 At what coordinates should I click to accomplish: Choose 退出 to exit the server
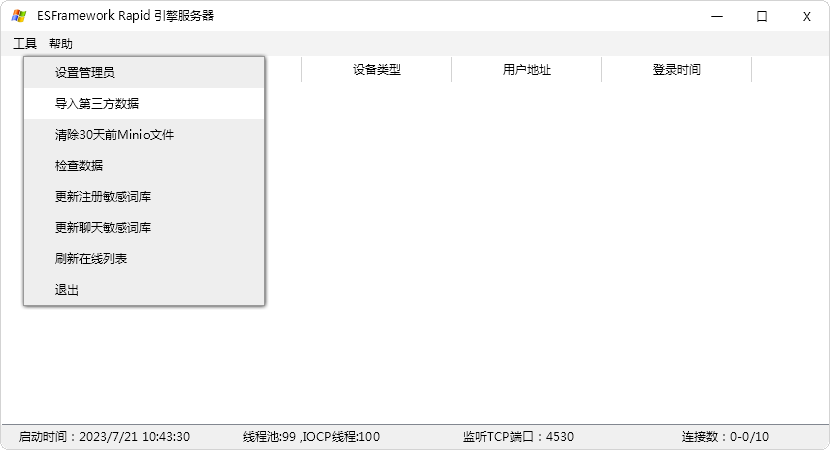click(67, 290)
